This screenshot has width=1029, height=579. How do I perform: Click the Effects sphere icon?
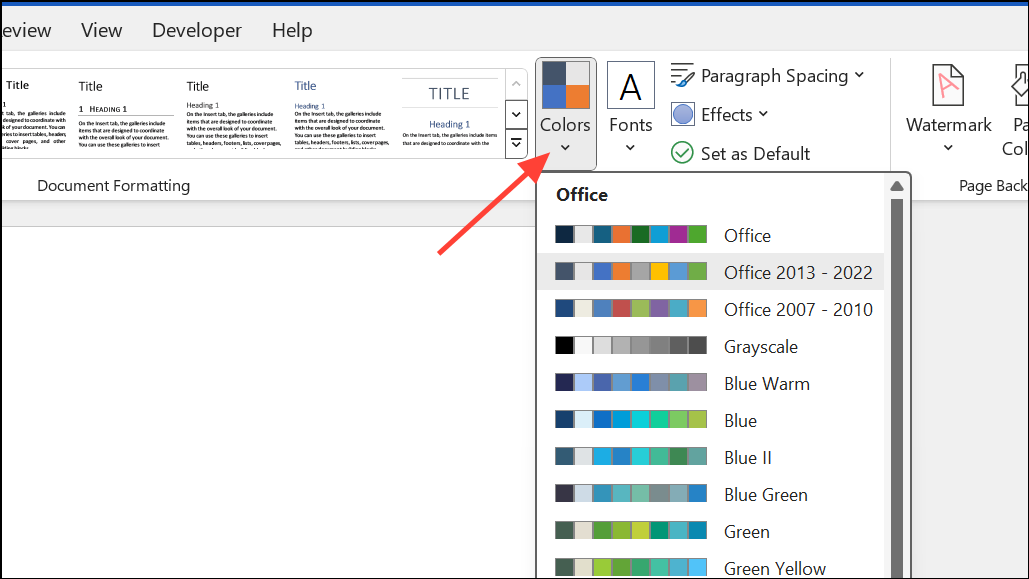tap(682, 114)
